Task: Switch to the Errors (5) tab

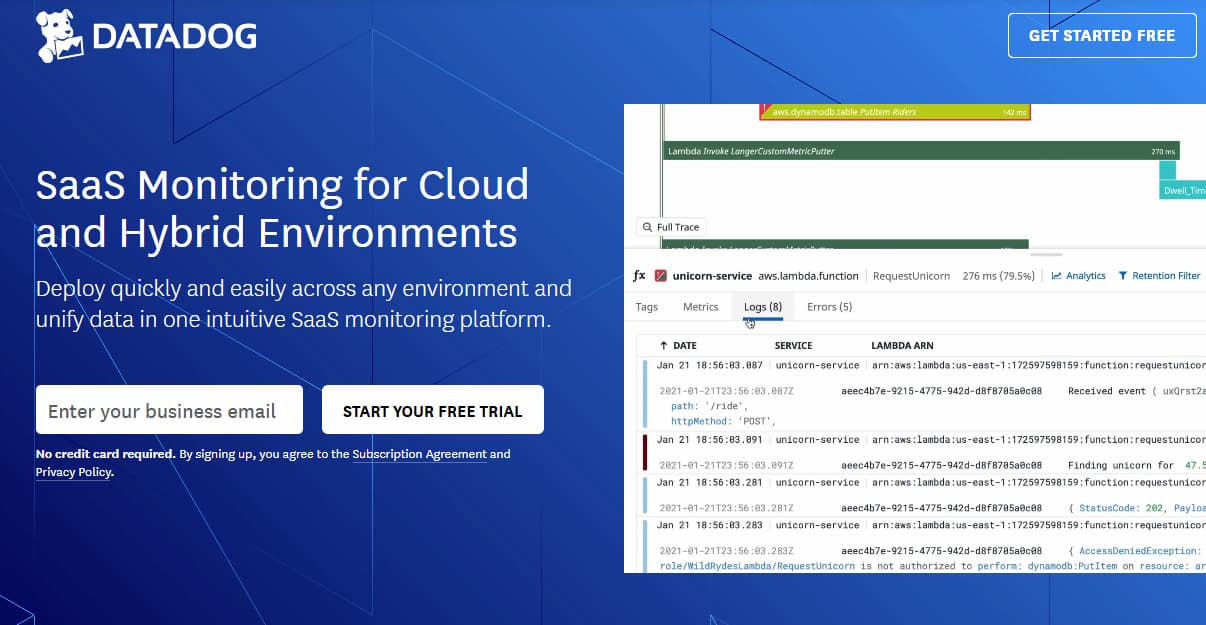Action: tap(829, 307)
